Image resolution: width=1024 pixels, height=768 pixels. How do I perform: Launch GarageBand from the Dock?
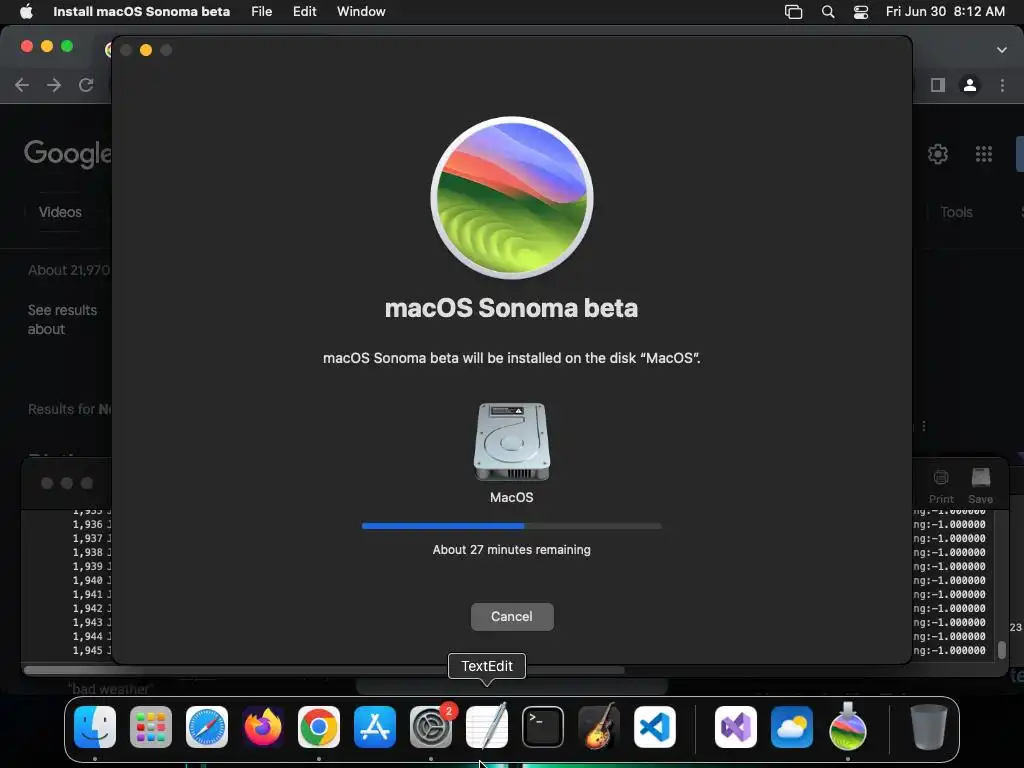599,726
